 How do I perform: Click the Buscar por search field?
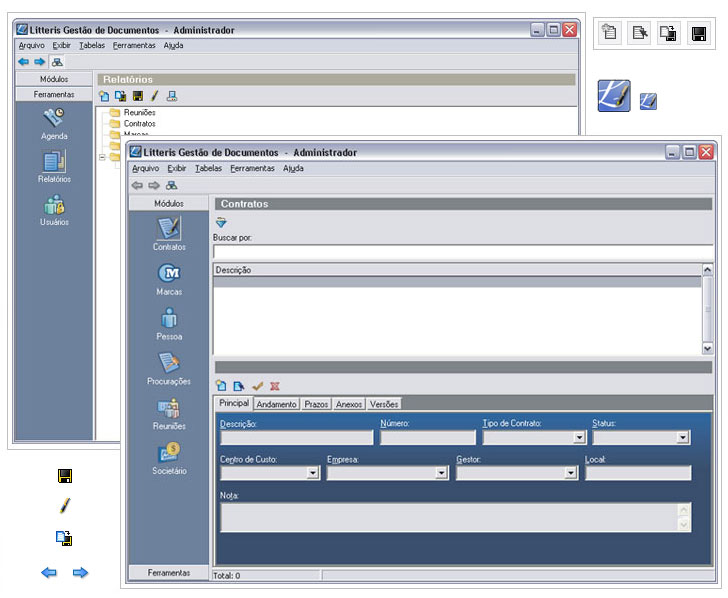point(463,252)
